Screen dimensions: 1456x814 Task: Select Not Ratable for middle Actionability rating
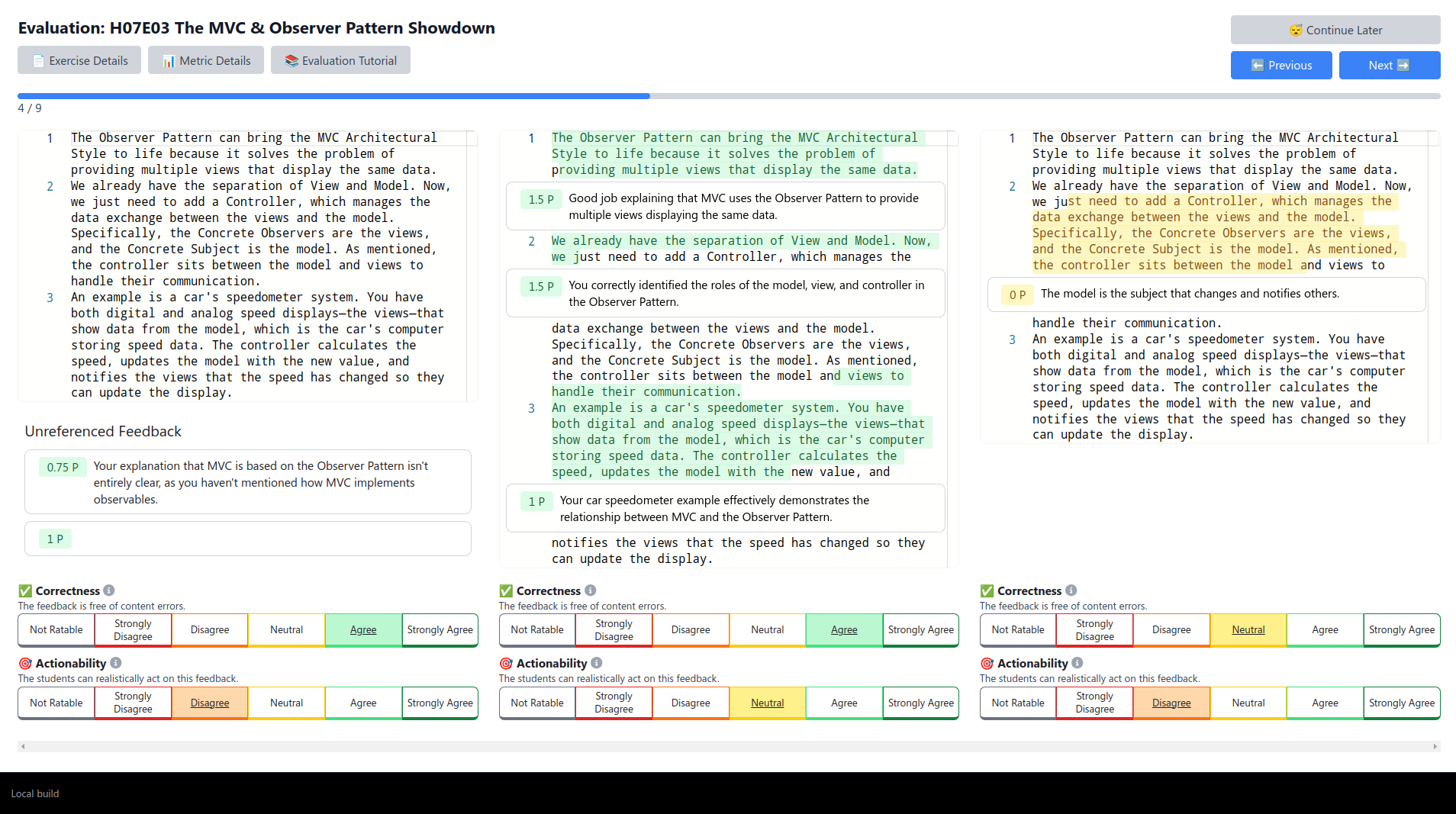pyautogui.click(x=536, y=703)
